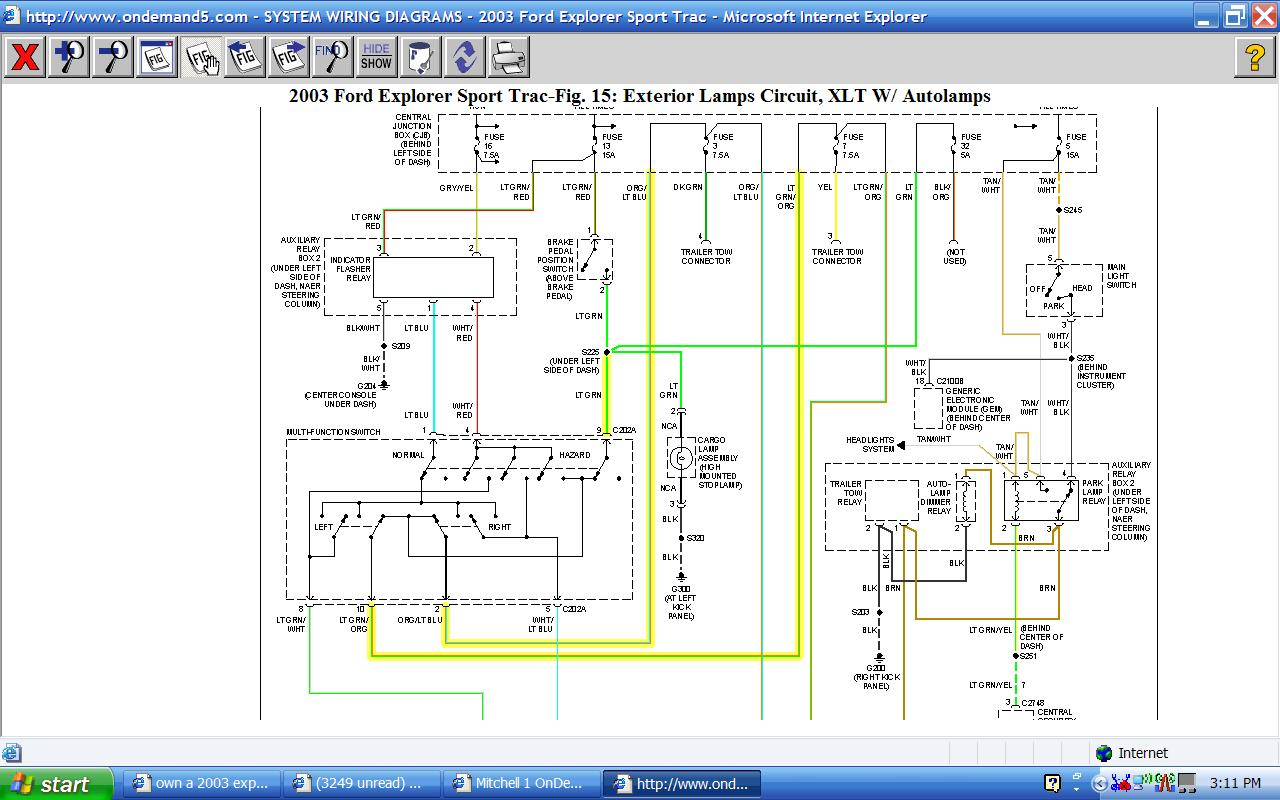Go to the previous figure
Viewport: 1280px width, 800px height.
click(245, 57)
